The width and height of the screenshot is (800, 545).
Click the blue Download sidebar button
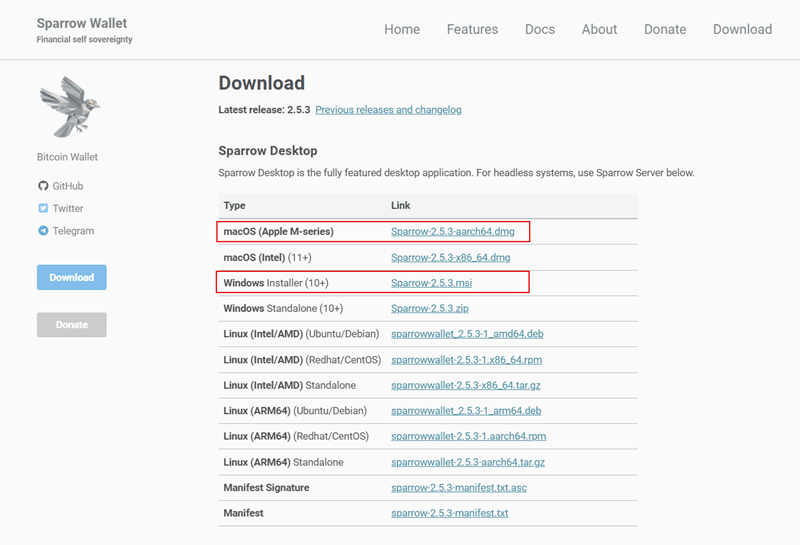coord(71,277)
